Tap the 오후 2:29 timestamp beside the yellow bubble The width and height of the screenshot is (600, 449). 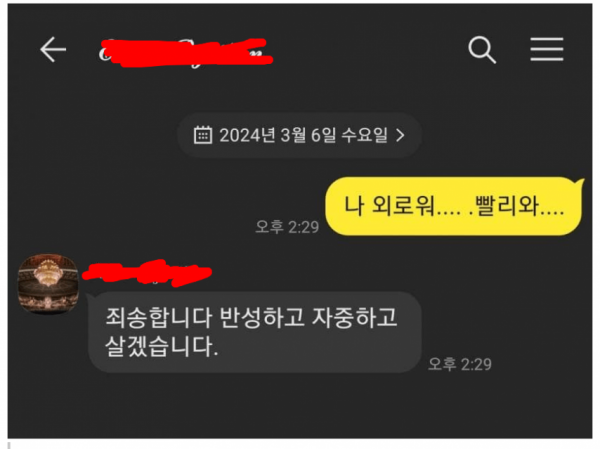tap(287, 227)
